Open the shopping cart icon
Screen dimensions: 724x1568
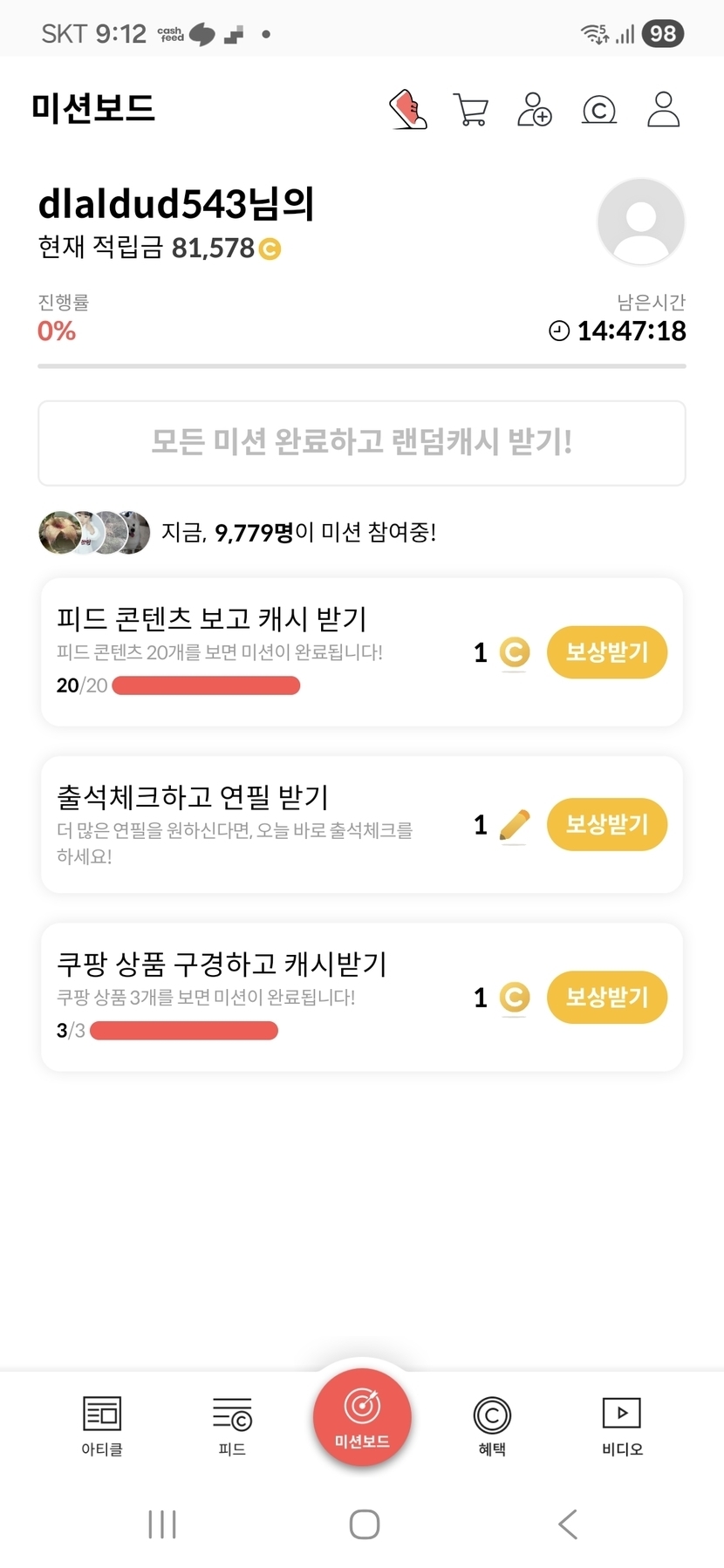coord(471,110)
